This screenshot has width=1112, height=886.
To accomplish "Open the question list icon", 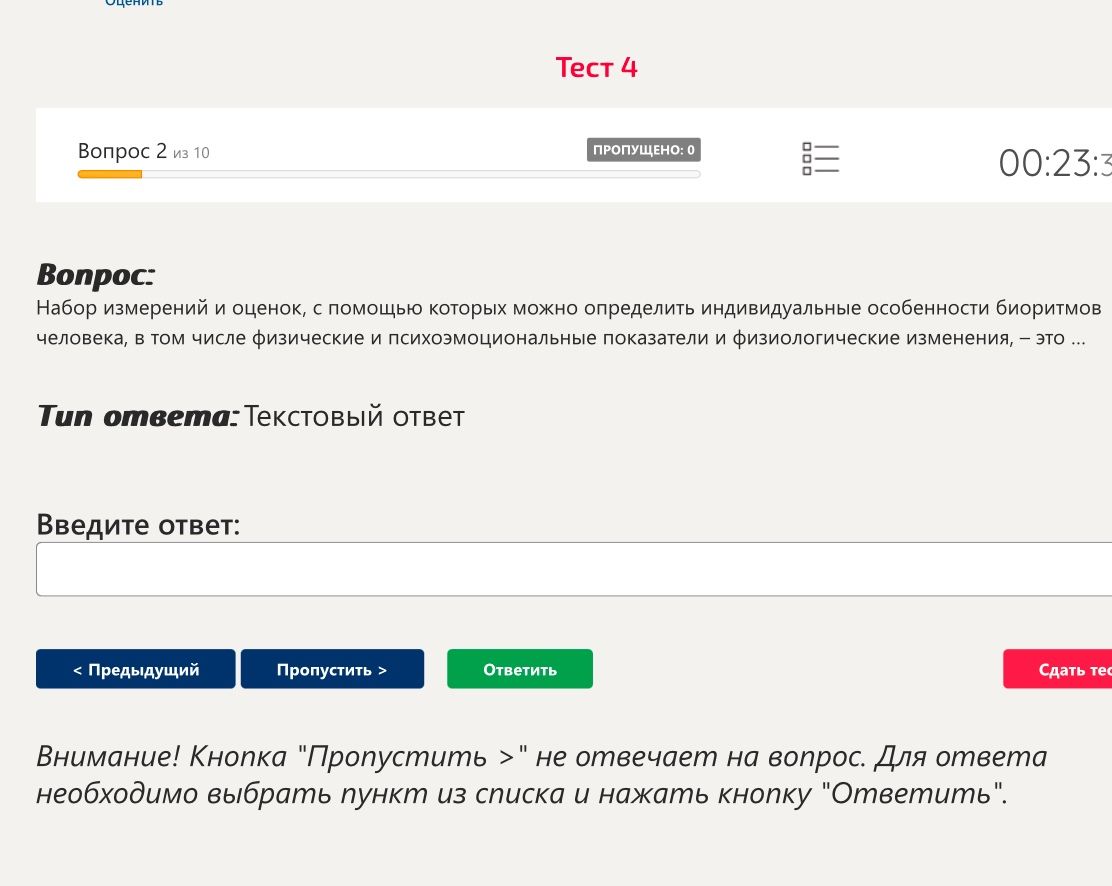I will coord(821,158).
